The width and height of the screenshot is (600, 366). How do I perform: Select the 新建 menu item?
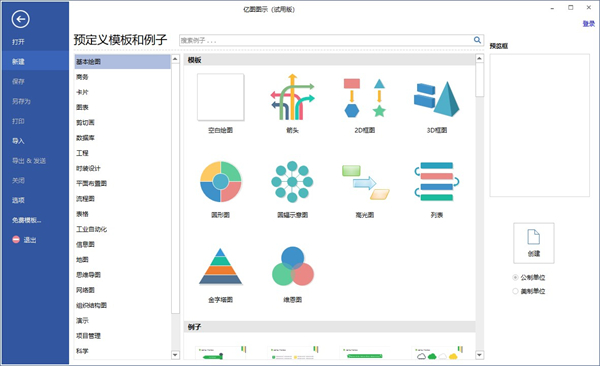point(35,62)
